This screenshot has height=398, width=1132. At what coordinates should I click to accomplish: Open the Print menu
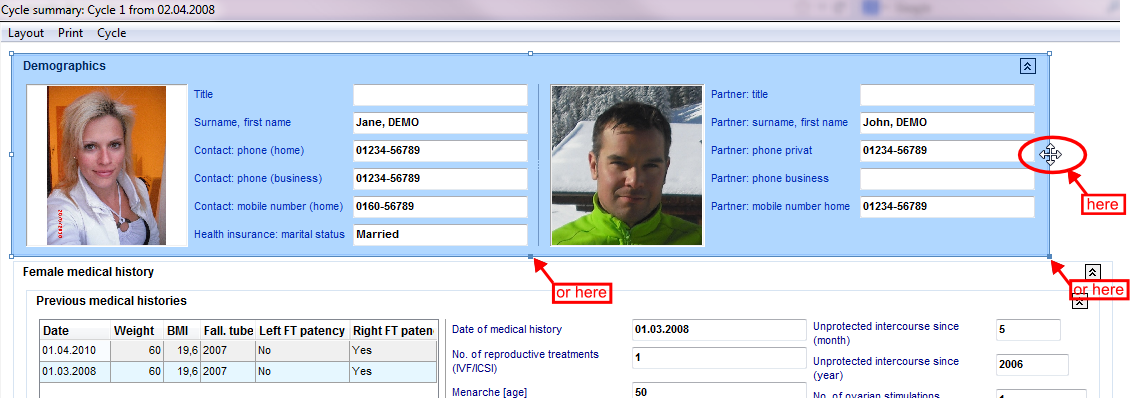tap(71, 33)
